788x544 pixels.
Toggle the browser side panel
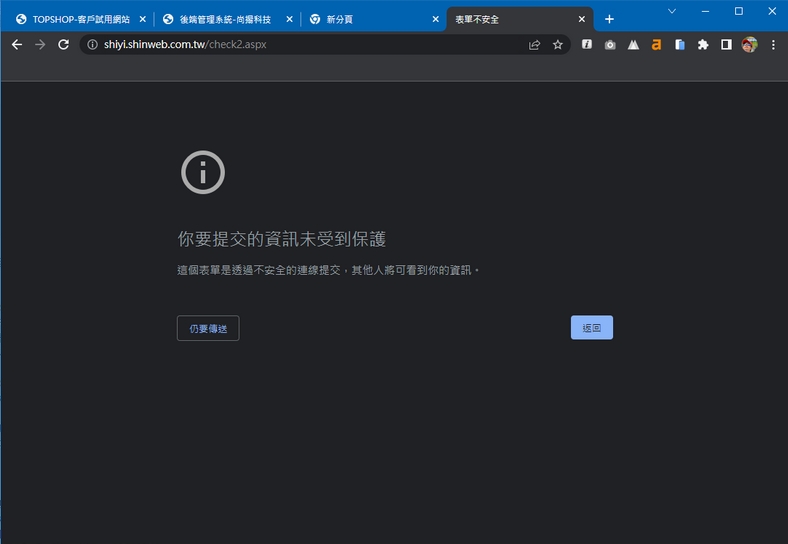coord(726,45)
